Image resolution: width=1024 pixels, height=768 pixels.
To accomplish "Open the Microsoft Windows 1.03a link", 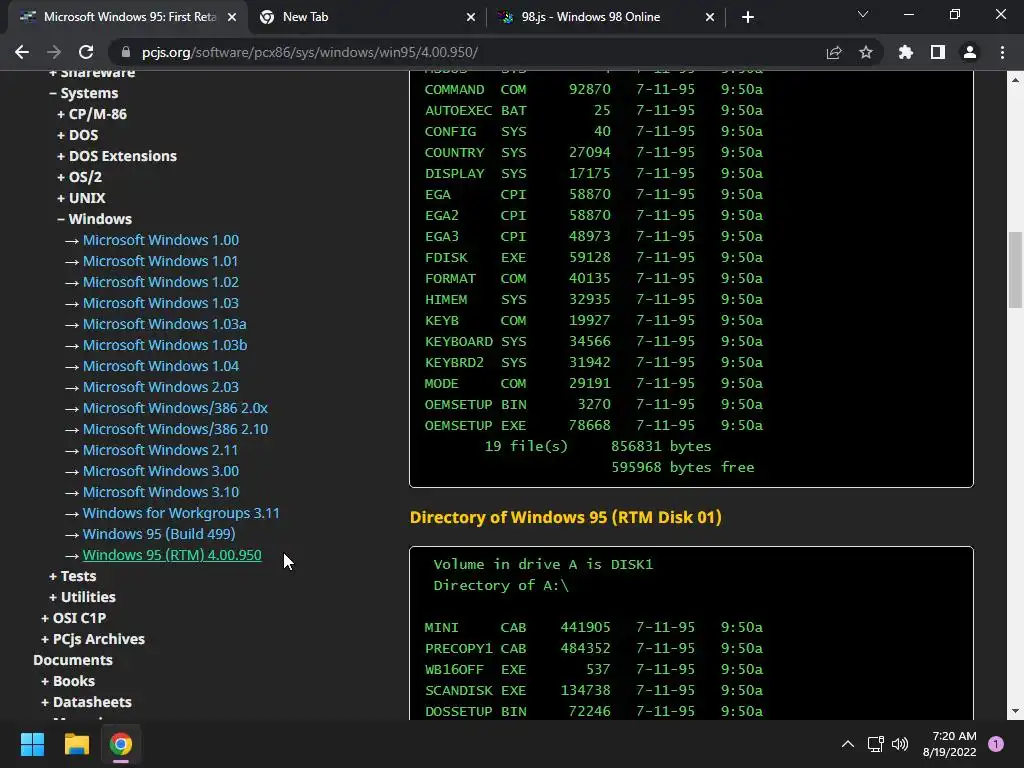I will [x=165, y=324].
